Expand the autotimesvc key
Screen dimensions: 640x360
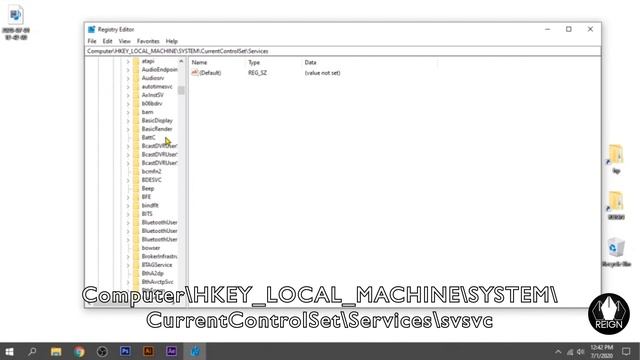point(128,87)
